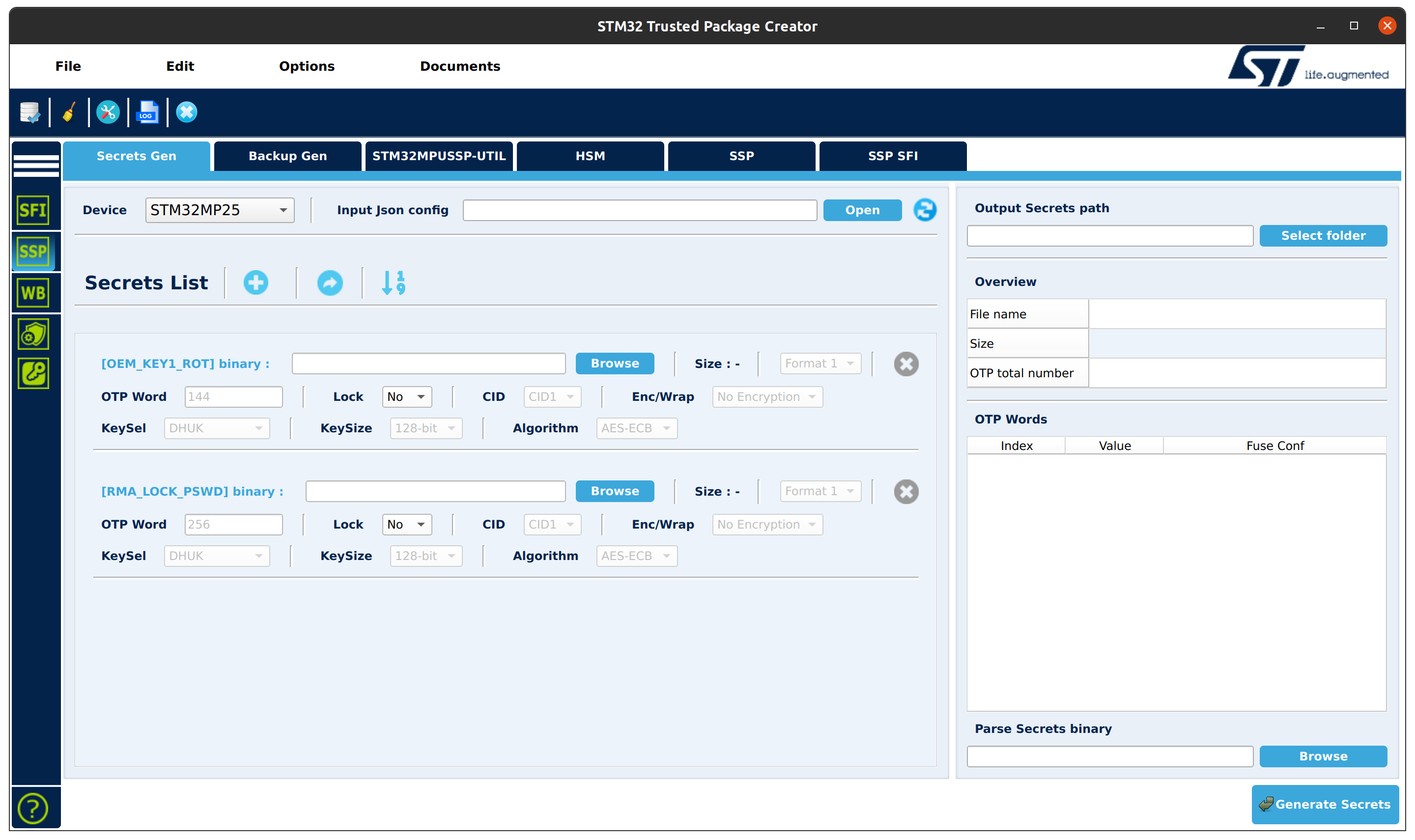Screen dimensions: 1415x840
Task: Click the refresh icon next to Open
Action: click(x=924, y=210)
